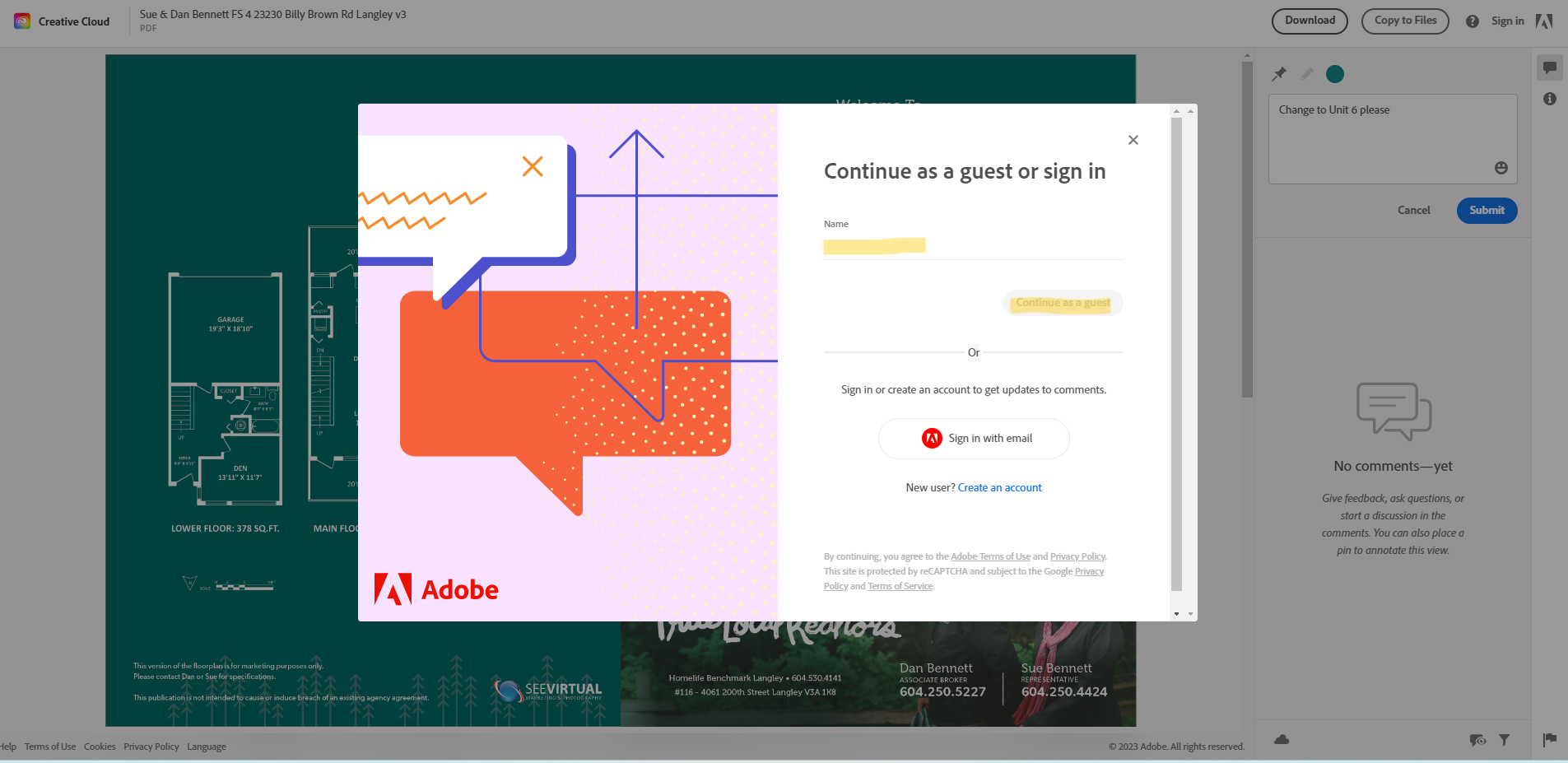The image size is (1568, 763).
Task: Toggle comment visibility eye icon
Action: click(x=1477, y=740)
